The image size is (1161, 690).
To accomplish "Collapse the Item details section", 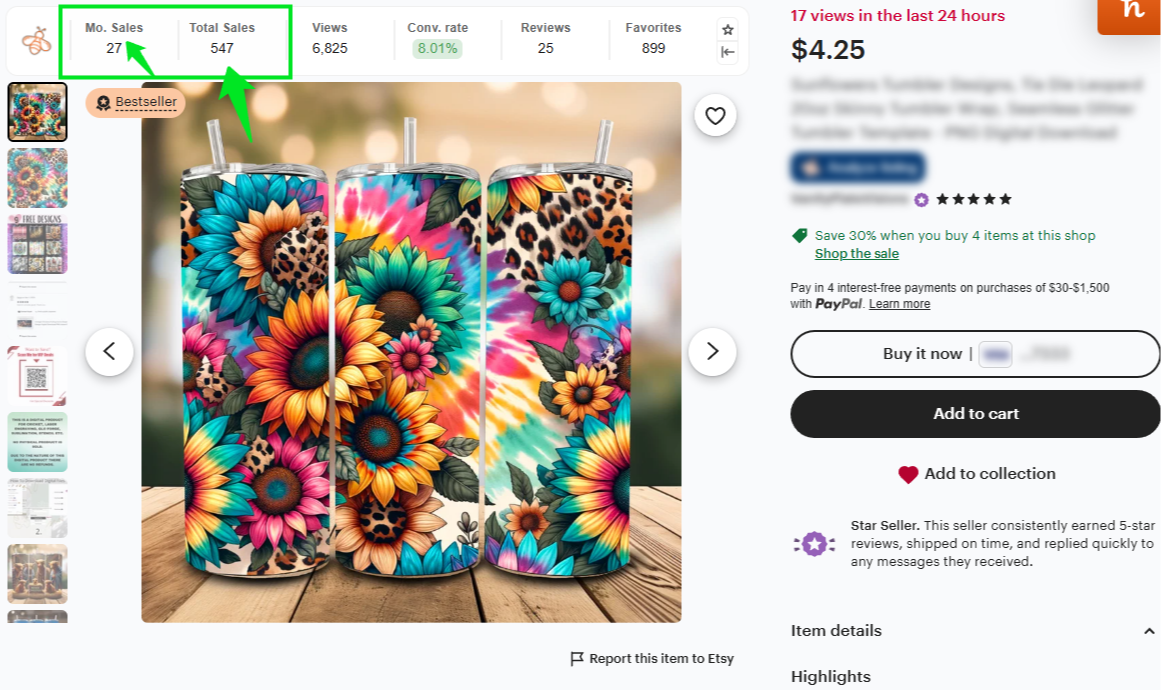I will click(1149, 631).
